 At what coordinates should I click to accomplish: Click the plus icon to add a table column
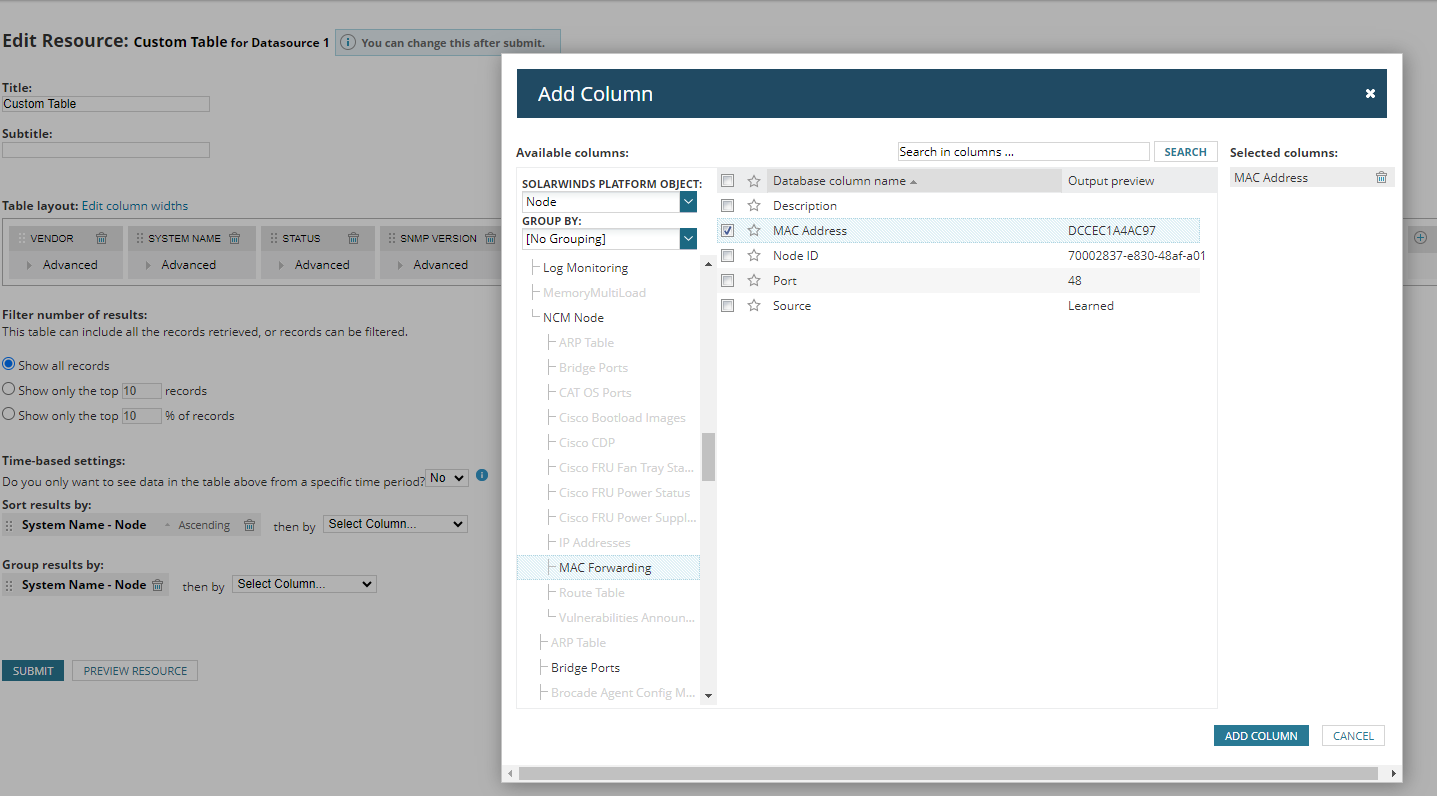click(1420, 238)
